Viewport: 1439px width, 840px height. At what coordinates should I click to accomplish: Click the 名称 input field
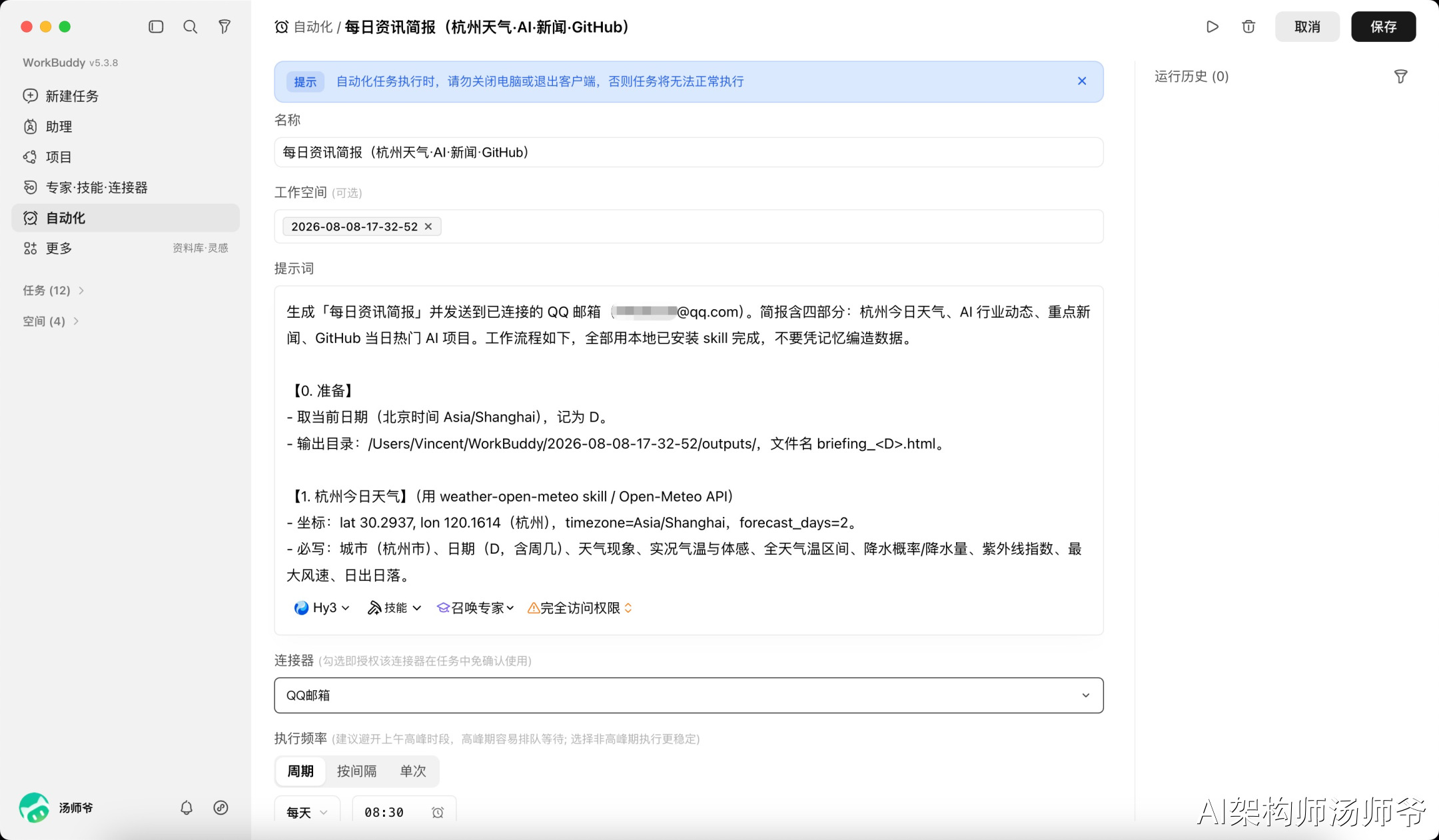point(688,152)
